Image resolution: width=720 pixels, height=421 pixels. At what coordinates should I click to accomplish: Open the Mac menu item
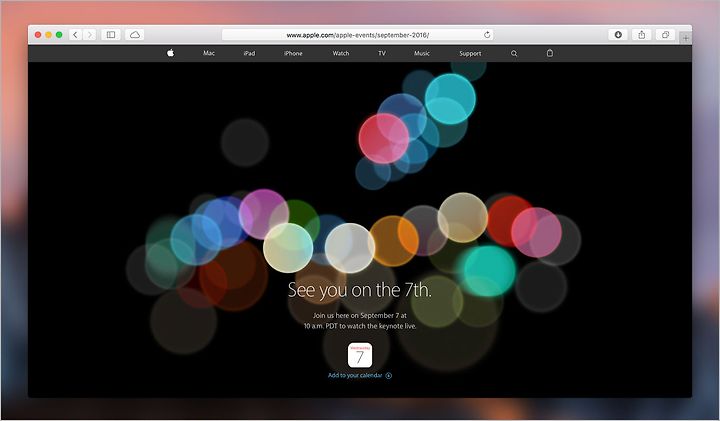click(209, 53)
